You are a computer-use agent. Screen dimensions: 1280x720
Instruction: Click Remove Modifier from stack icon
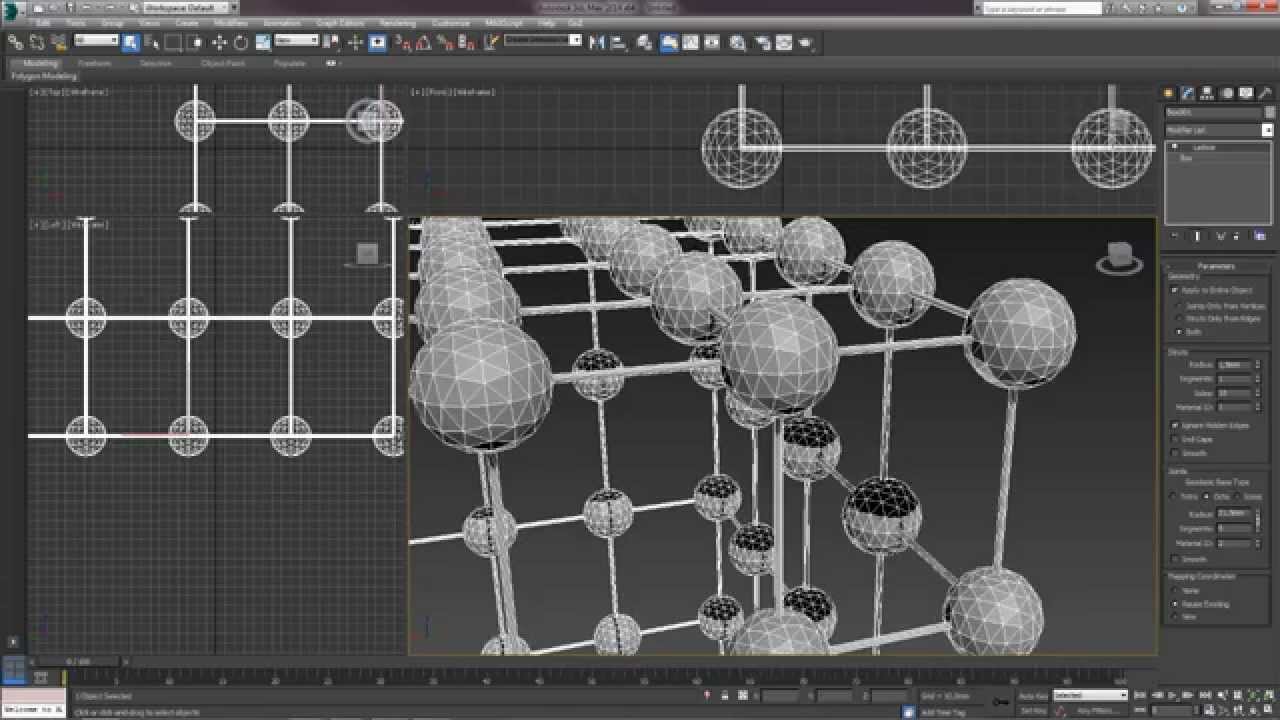[1237, 236]
